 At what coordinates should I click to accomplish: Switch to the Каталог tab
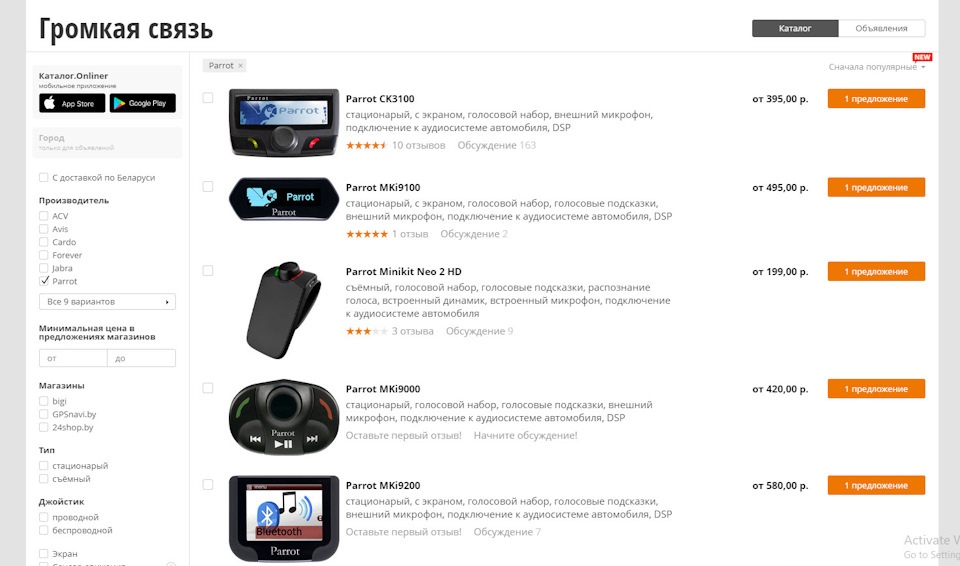(795, 28)
